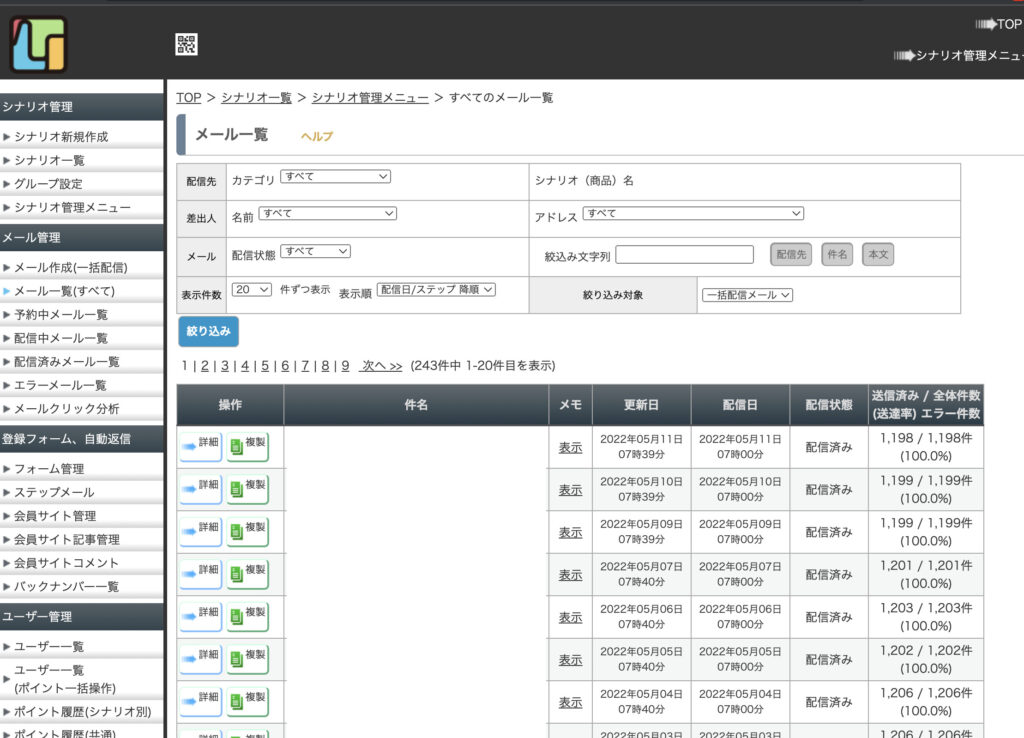Image resolution: width=1024 pixels, height=738 pixels.
Task: Click the 絞込み文字列 text input field
Action: click(684, 255)
